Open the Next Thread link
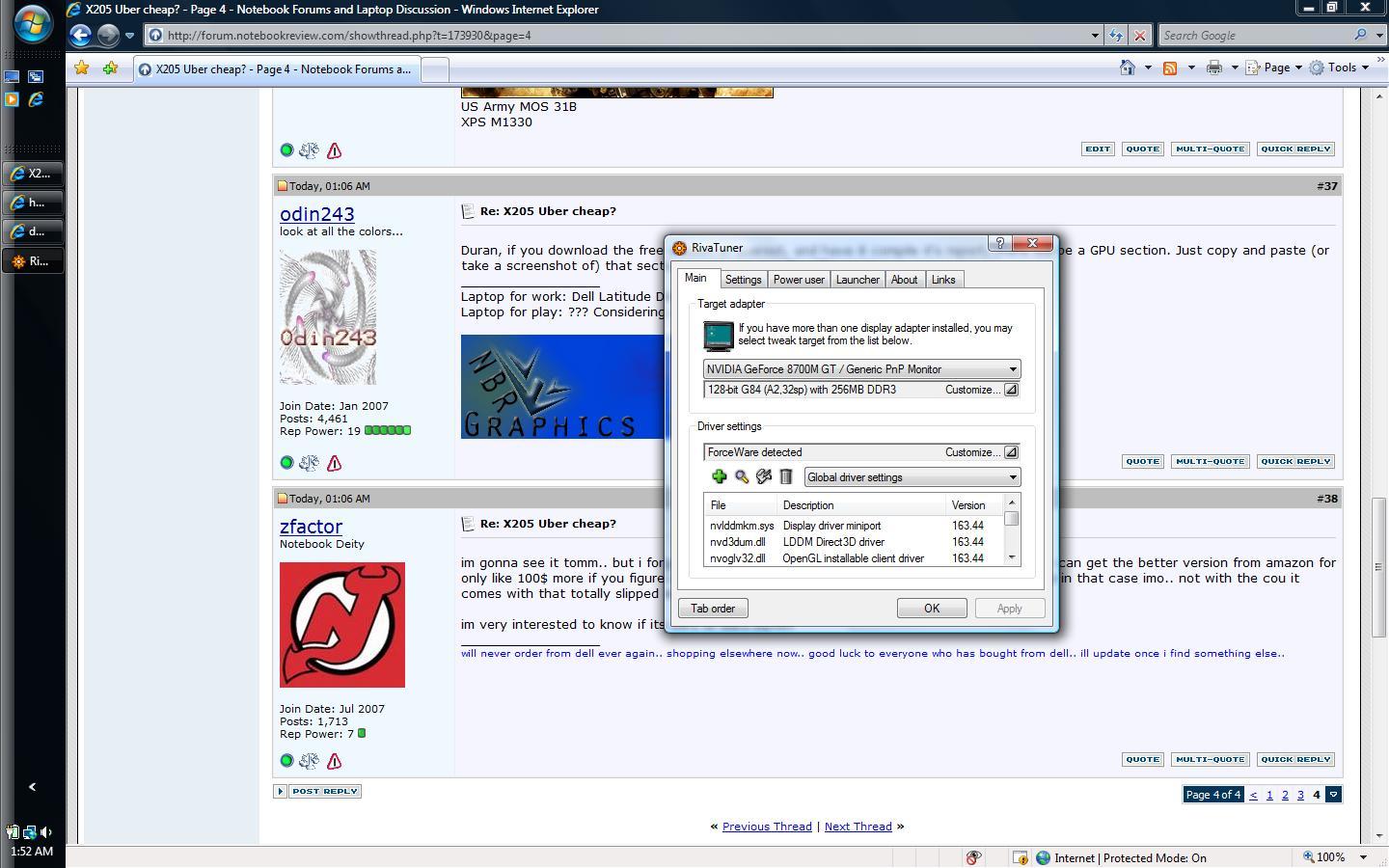The image size is (1389, 868). [858, 827]
